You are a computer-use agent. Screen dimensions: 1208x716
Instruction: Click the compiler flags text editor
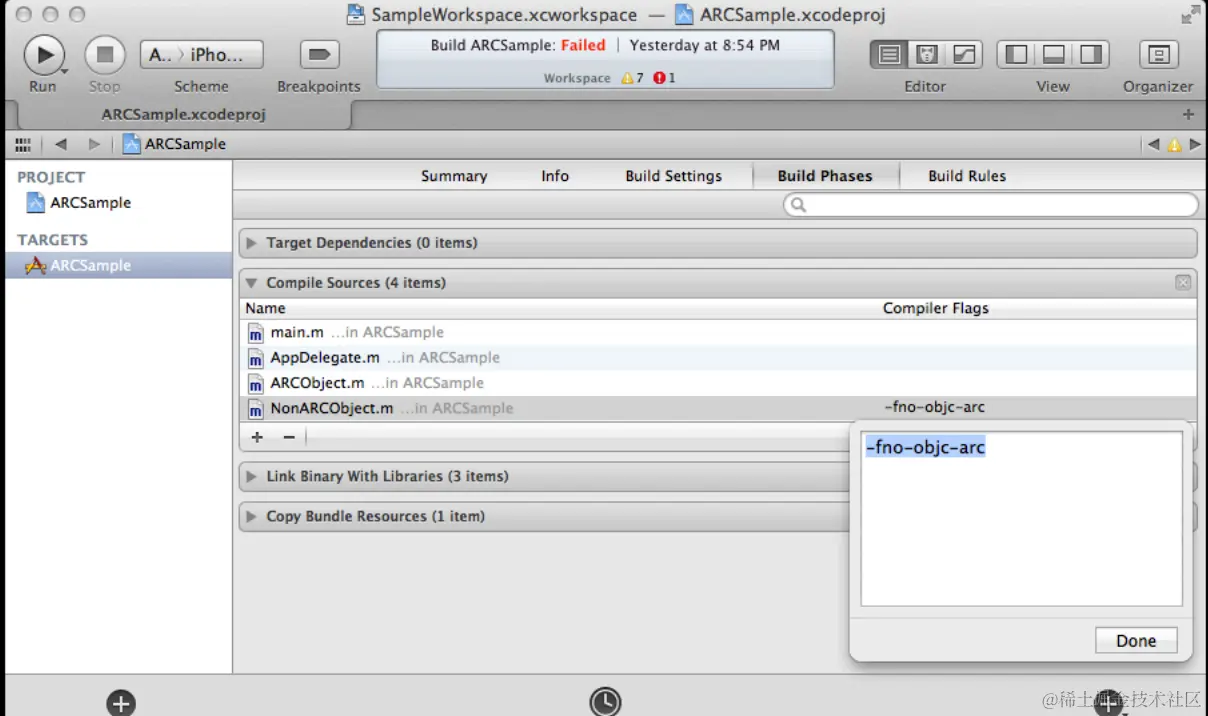(x=1021, y=518)
